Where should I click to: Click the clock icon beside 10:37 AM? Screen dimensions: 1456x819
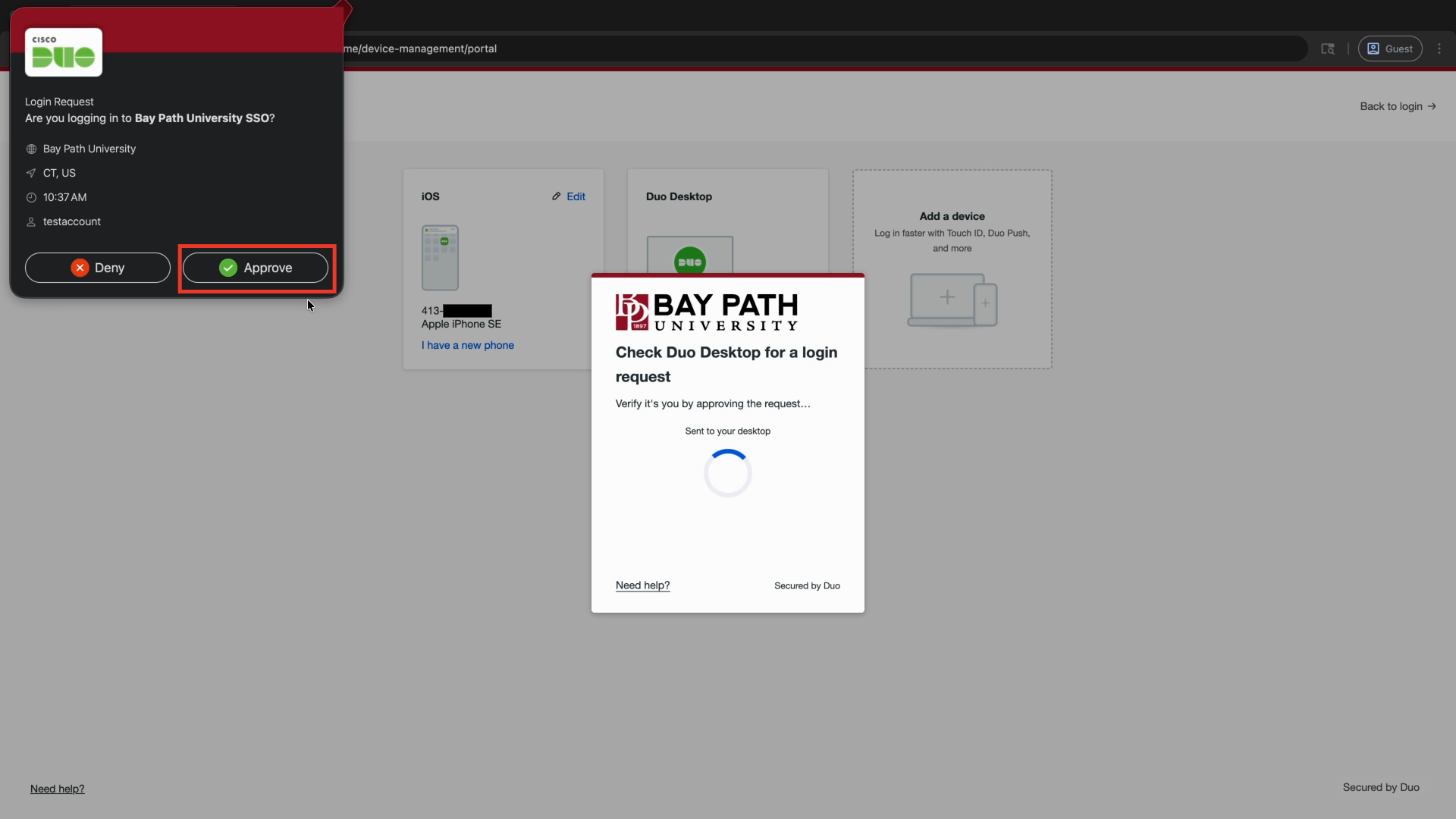(x=31, y=198)
